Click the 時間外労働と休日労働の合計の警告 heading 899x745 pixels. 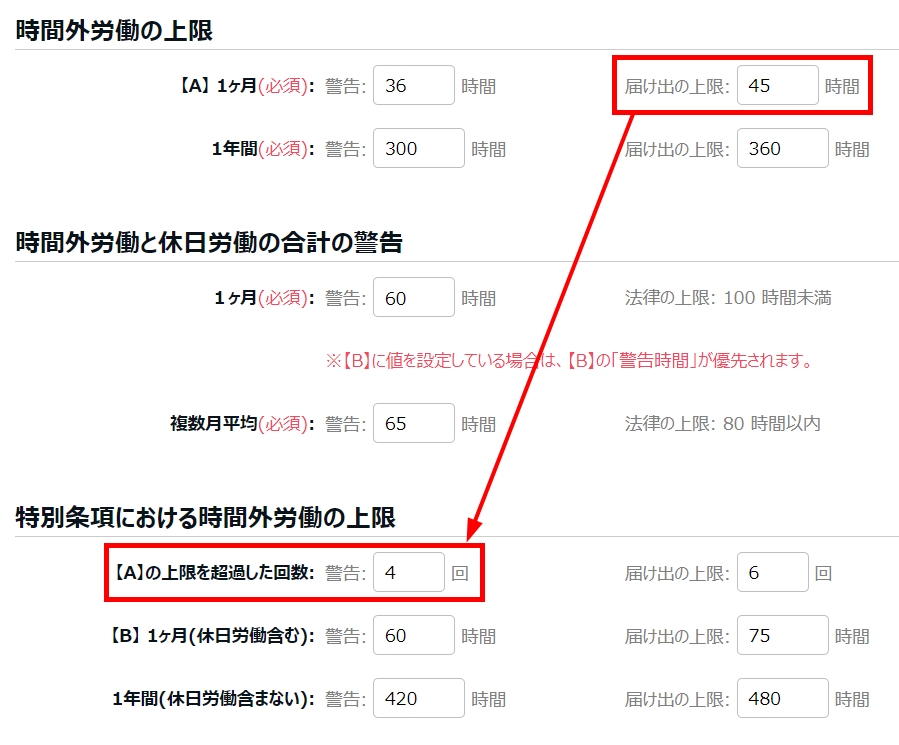(x=209, y=242)
